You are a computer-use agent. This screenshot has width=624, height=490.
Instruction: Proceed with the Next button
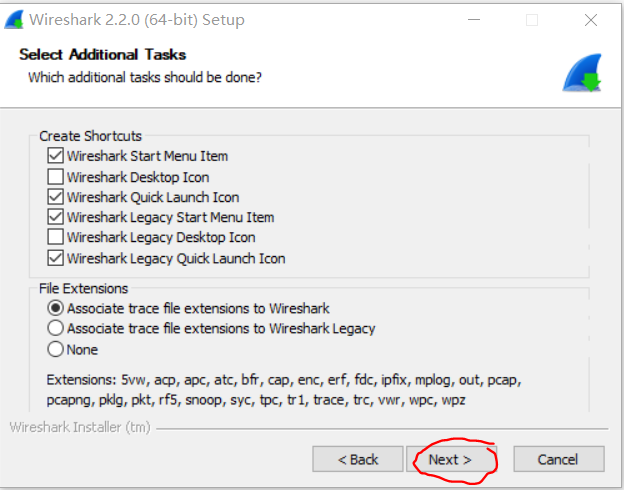pos(450,459)
